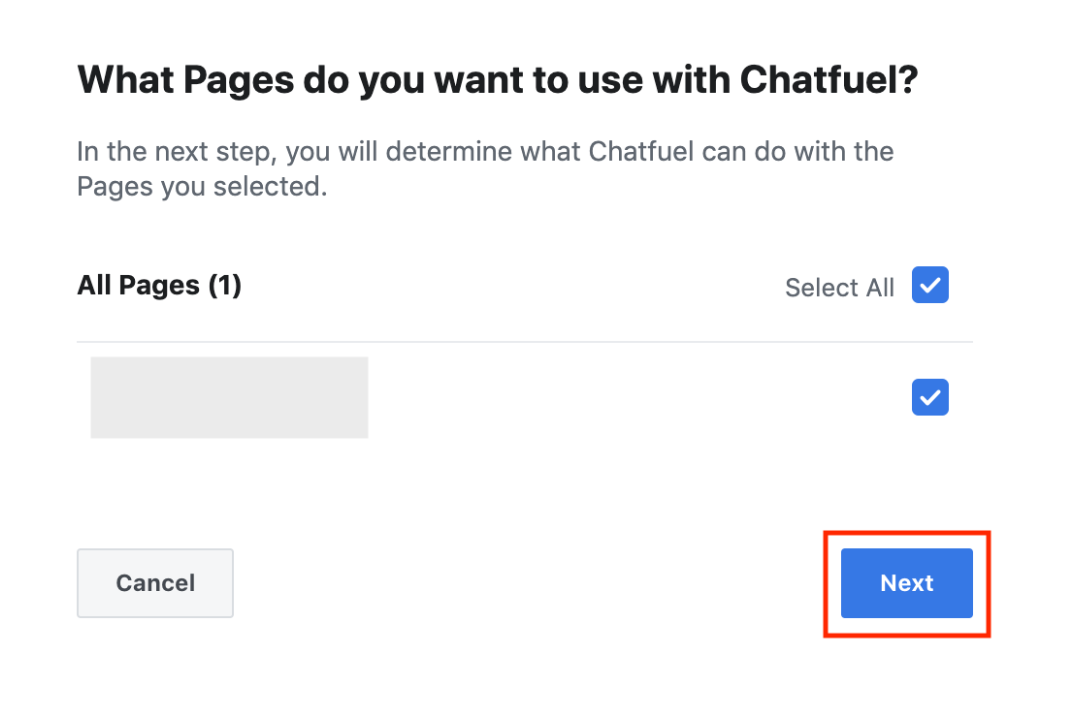
Task: Click the "All Pages (1)" heading
Action: pos(159,285)
